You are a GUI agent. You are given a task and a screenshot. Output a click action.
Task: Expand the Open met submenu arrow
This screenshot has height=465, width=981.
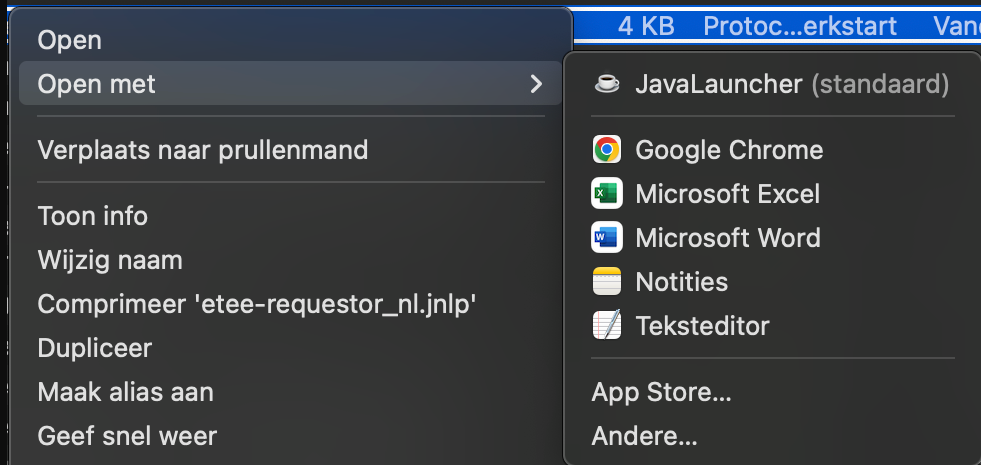pyautogui.click(x=536, y=84)
